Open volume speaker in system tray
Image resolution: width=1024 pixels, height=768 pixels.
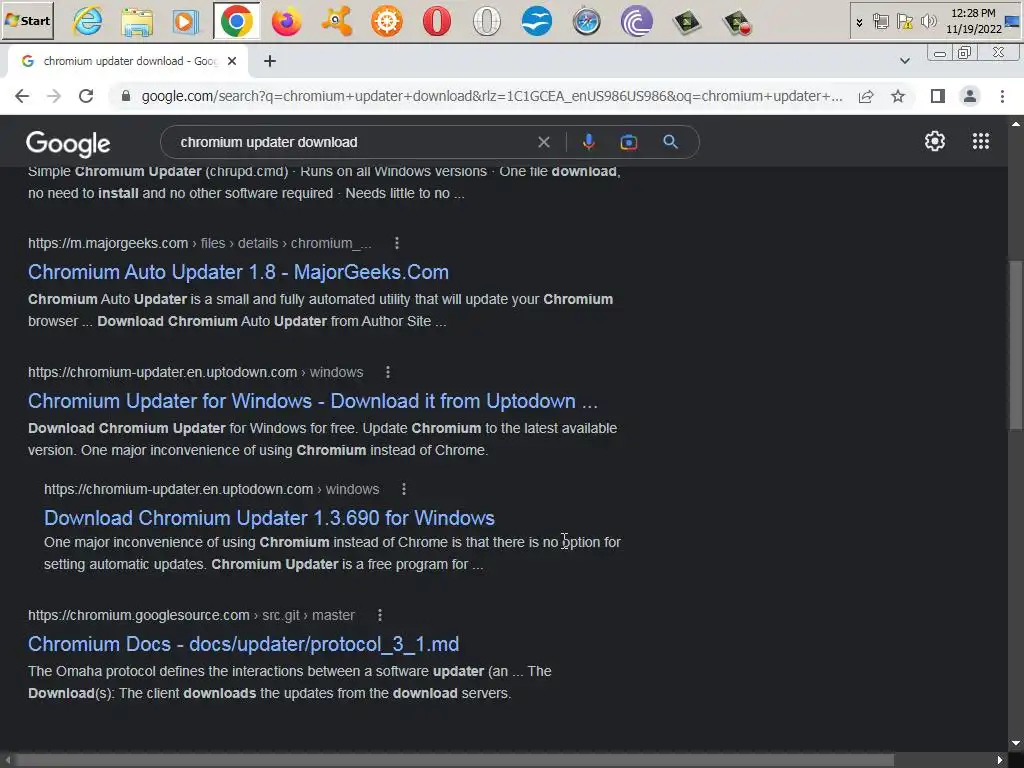pyautogui.click(x=928, y=22)
